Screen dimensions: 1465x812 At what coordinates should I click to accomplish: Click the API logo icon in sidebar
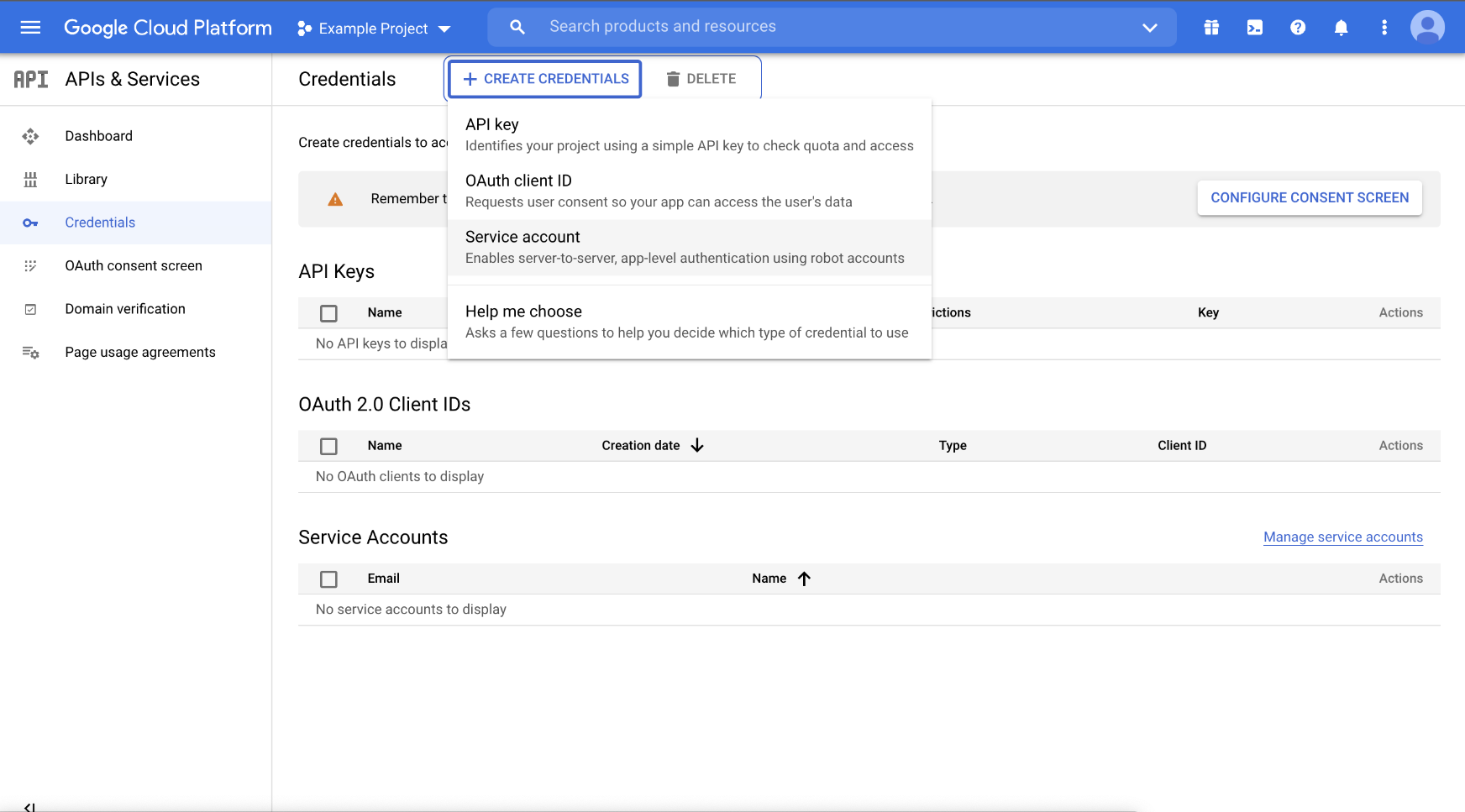[x=31, y=79]
